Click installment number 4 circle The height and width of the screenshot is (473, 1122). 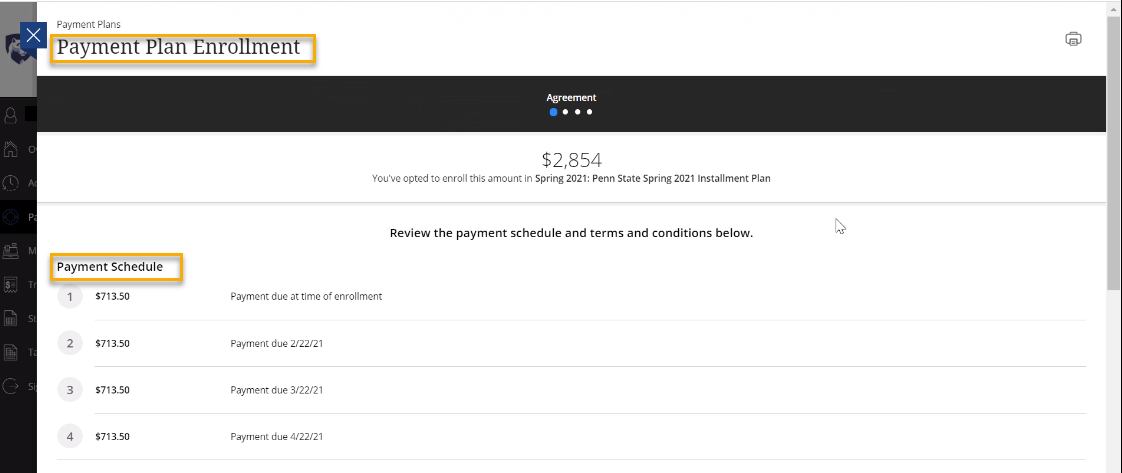click(x=70, y=437)
